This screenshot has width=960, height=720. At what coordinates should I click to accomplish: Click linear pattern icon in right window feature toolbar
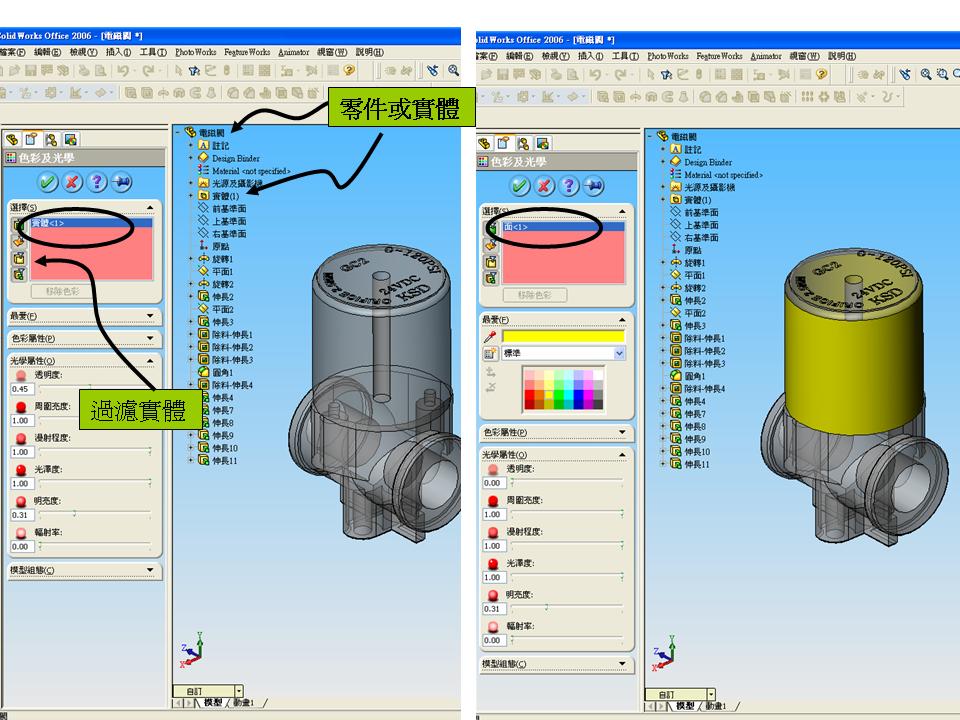[x=808, y=96]
